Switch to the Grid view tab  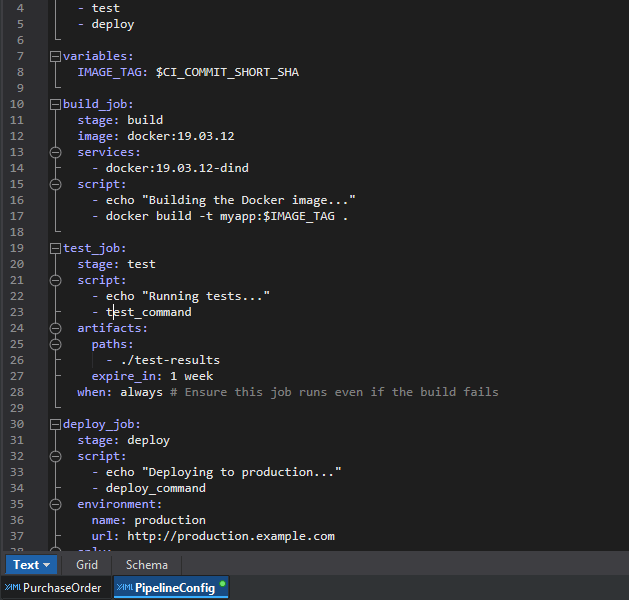[x=87, y=565]
